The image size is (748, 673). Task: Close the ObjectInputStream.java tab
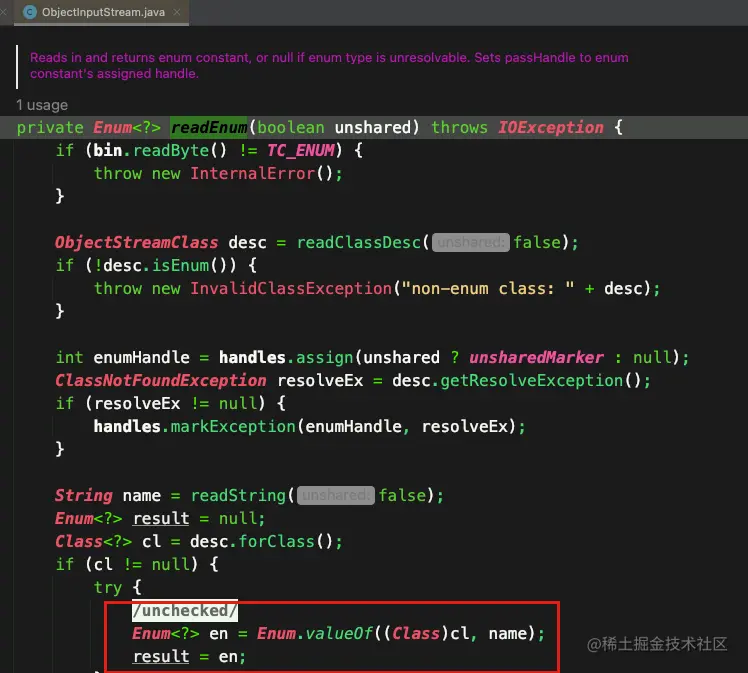(x=177, y=12)
